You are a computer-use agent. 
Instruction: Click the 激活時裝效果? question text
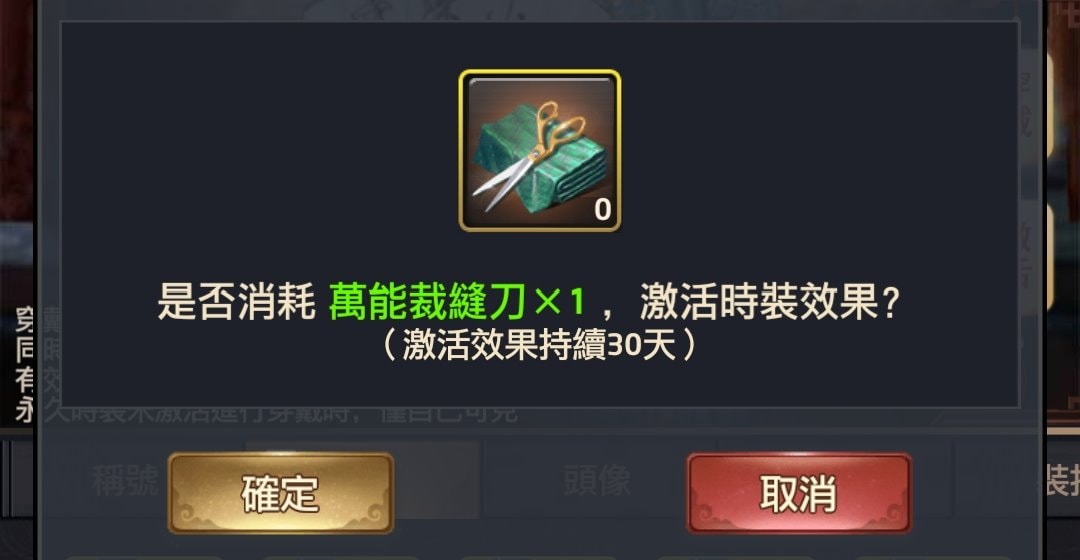pyautogui.click(x=770, y=302)
